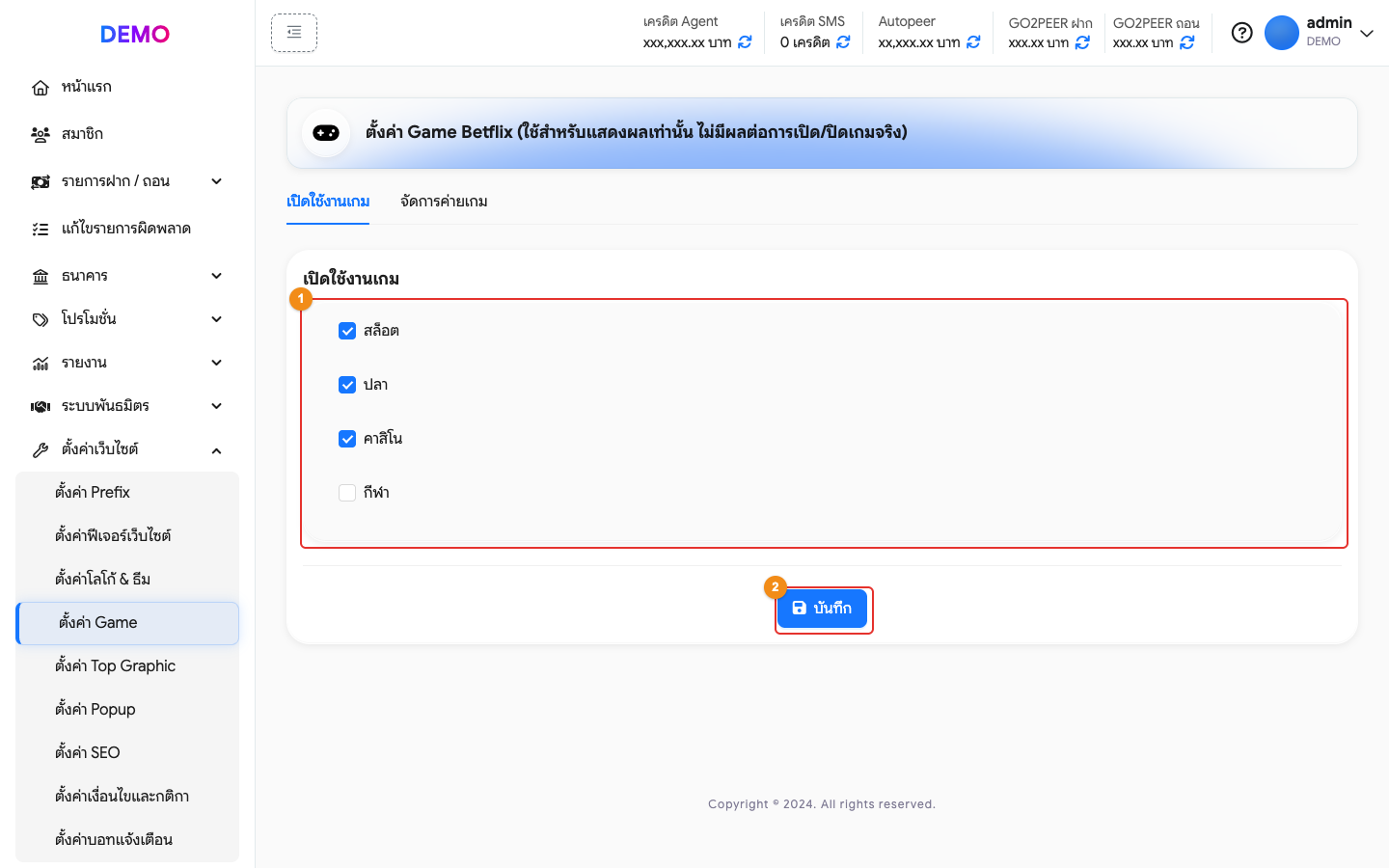
Task: Refresh the GO2PEER ฝาก balance
Action: [x=1082, y=42]
